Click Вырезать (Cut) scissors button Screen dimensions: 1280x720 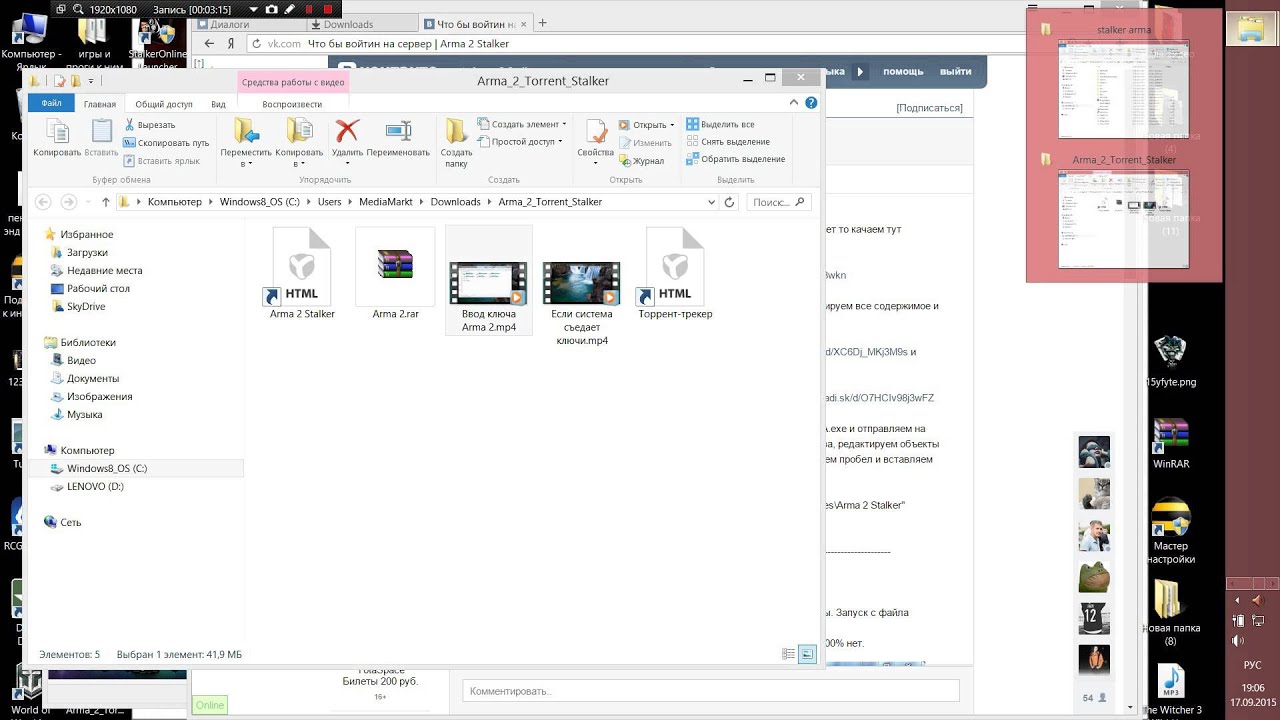tap(150, 125)
